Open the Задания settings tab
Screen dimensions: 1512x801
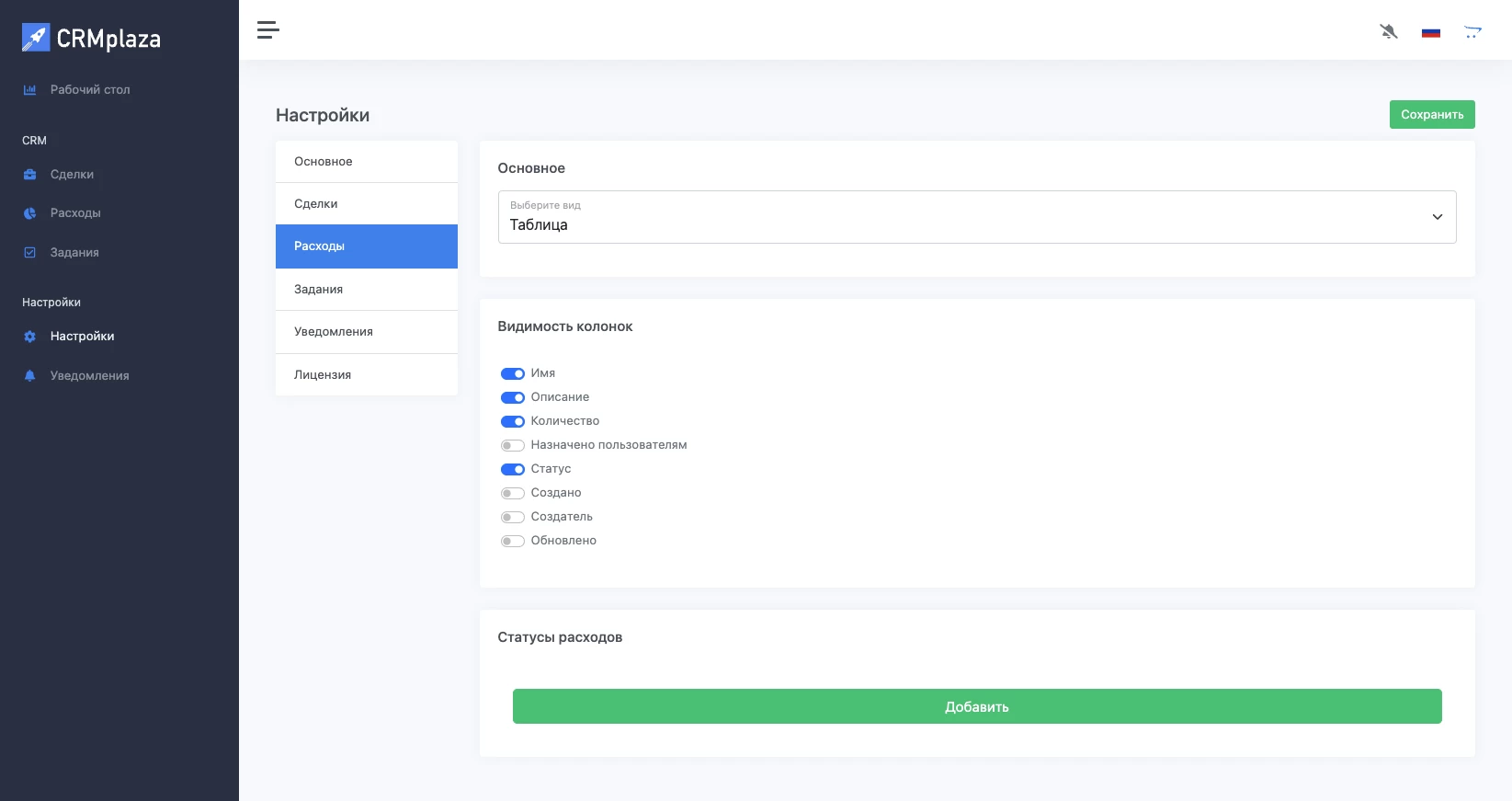coord(367,289)
